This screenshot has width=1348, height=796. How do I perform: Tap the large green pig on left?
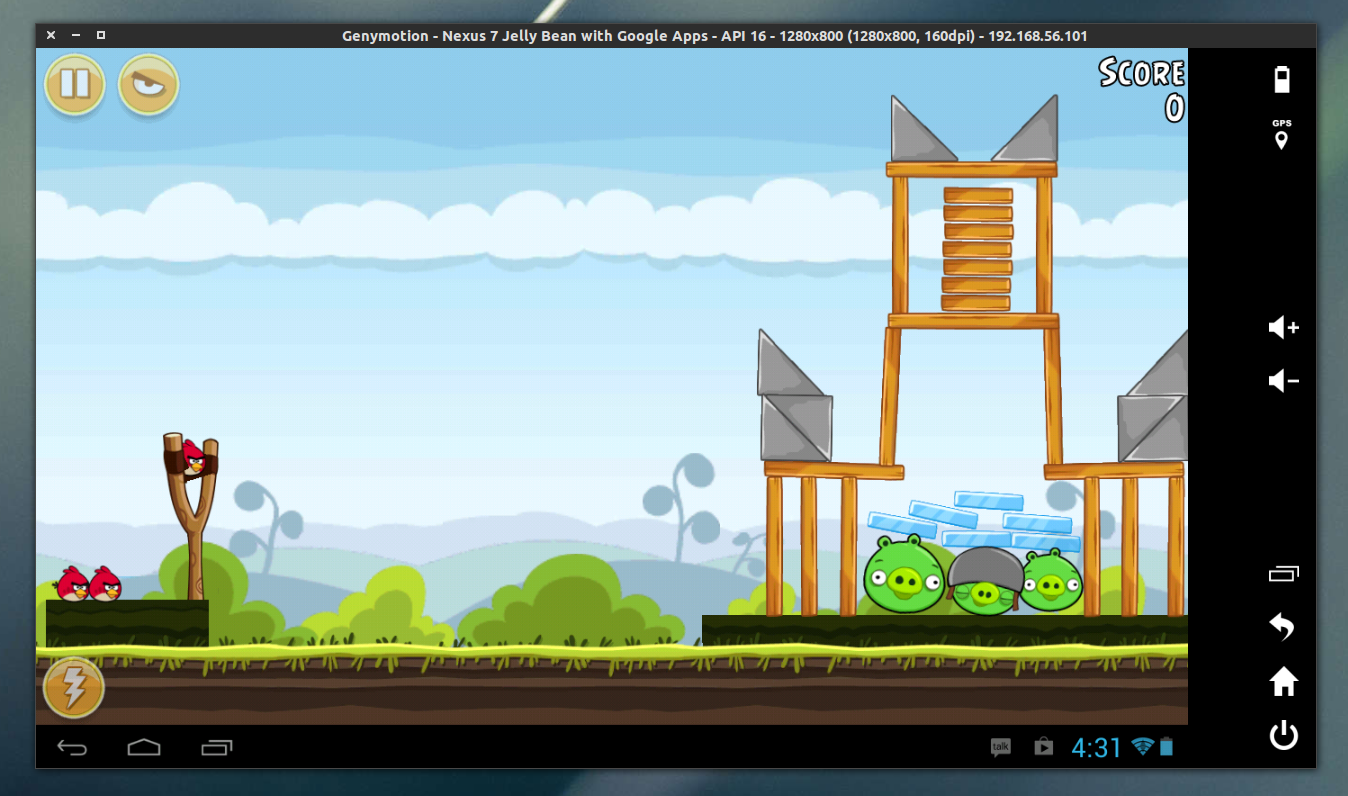(x=904, y=575)
